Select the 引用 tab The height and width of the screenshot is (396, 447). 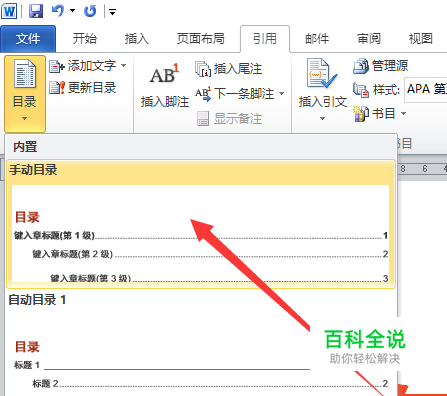(x=265, y=39)
